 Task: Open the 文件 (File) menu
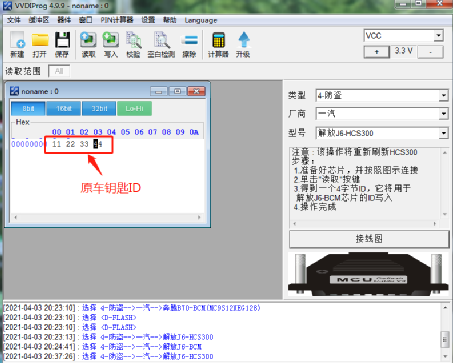click(x=14, y=20)
